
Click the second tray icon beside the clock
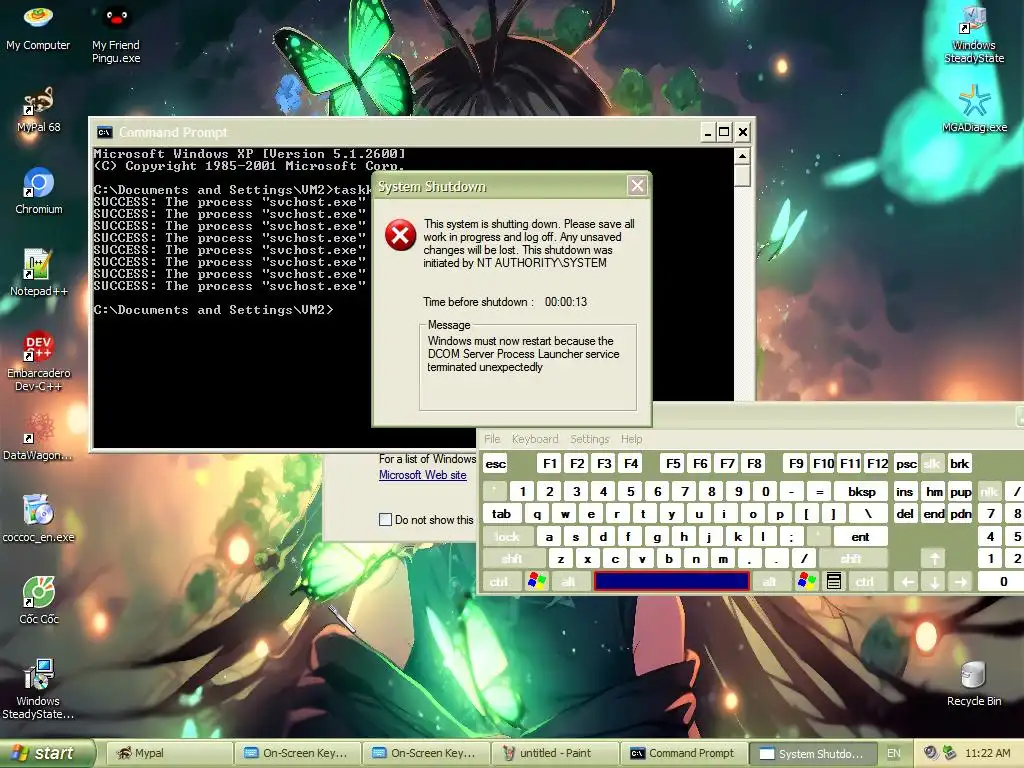(949, 753)
